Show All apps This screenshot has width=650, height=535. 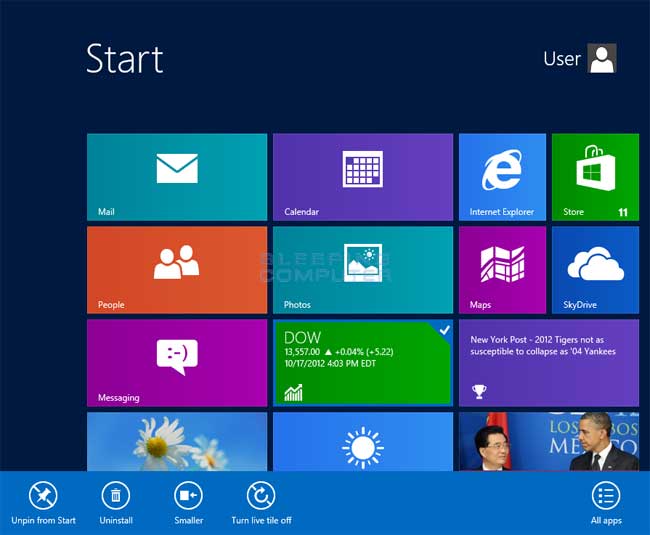tap(606, 503)
